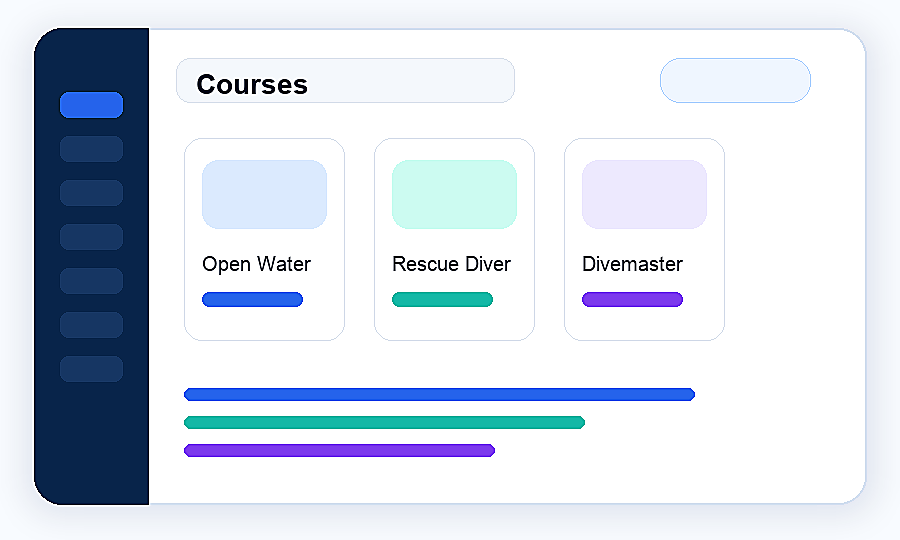Click the Courses header bar
900x540 pixels.
pyautogui.click(x=346, y=80)
